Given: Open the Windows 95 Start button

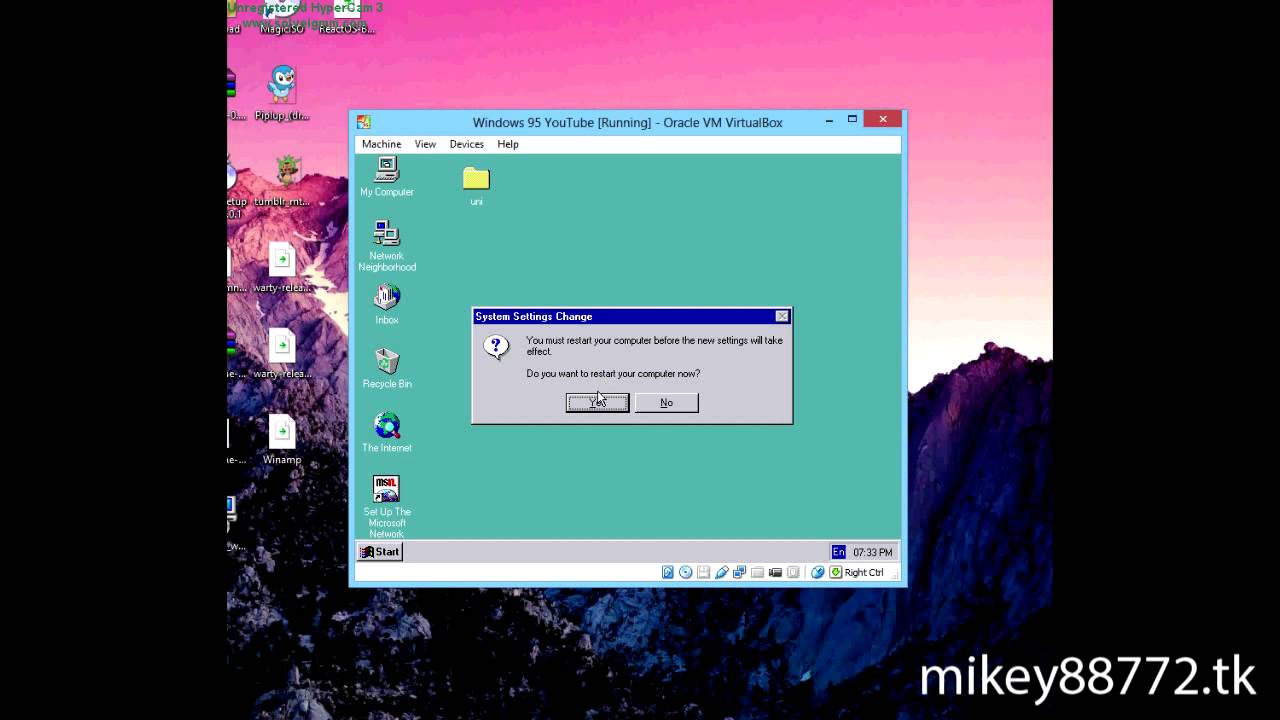Looking at the screenshot, I should [380, 552].
